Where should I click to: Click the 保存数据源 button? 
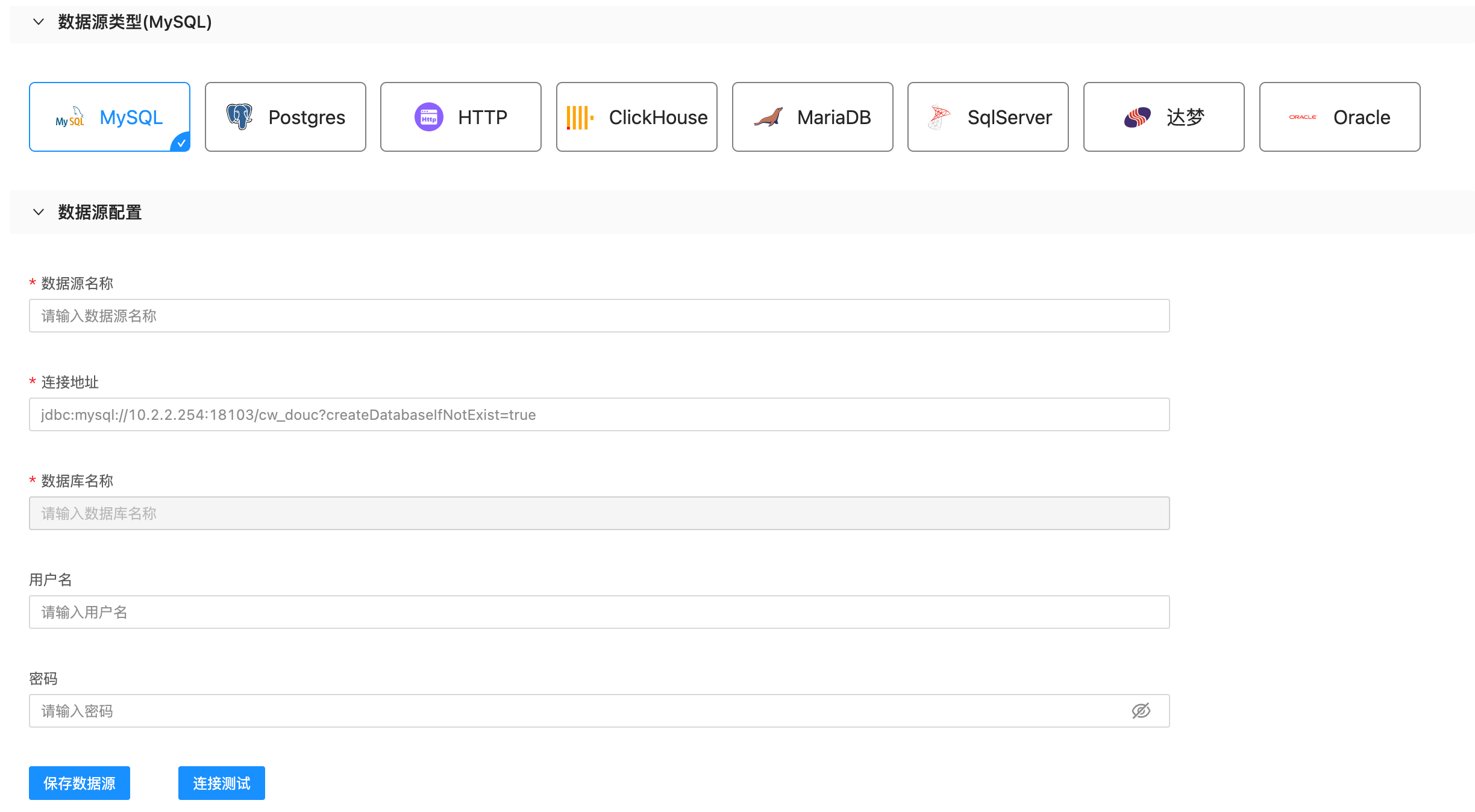[x=80, y=783]
